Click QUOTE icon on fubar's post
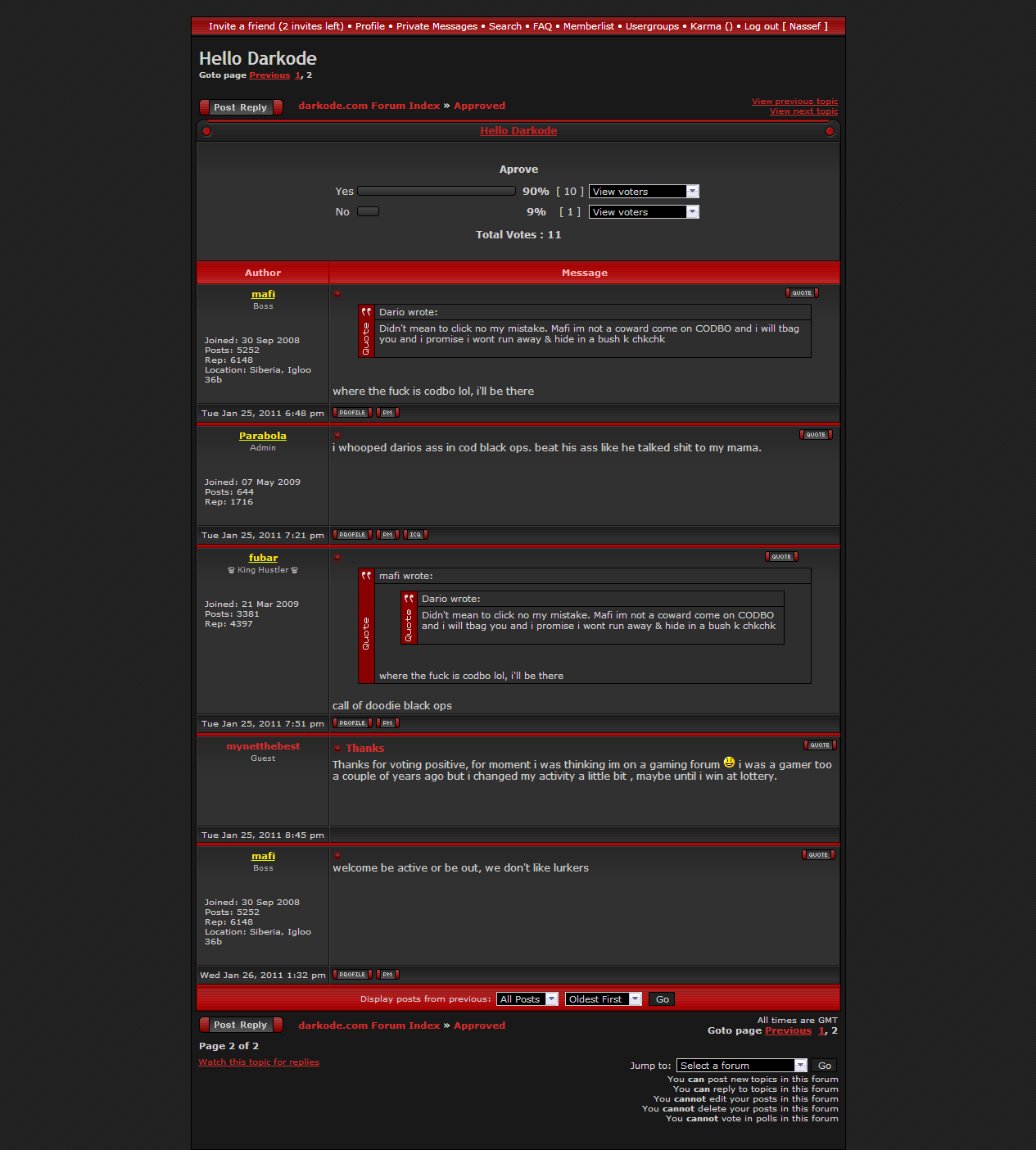1036x1150 pixels. (780, 557)
